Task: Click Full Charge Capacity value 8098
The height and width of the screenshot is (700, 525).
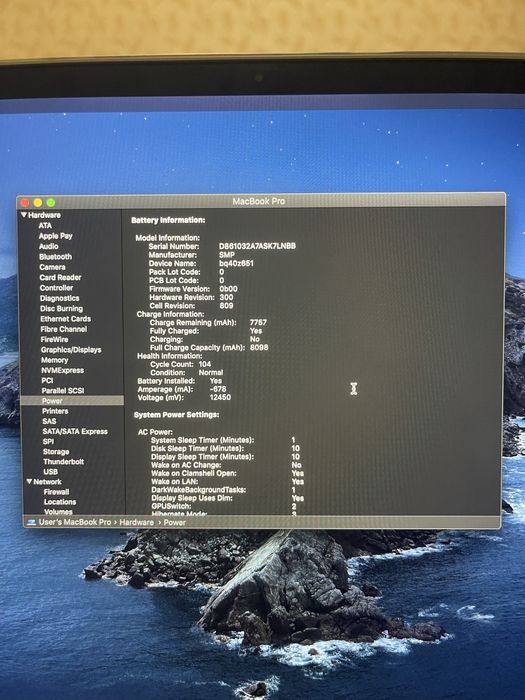Action: click(259, 347)
